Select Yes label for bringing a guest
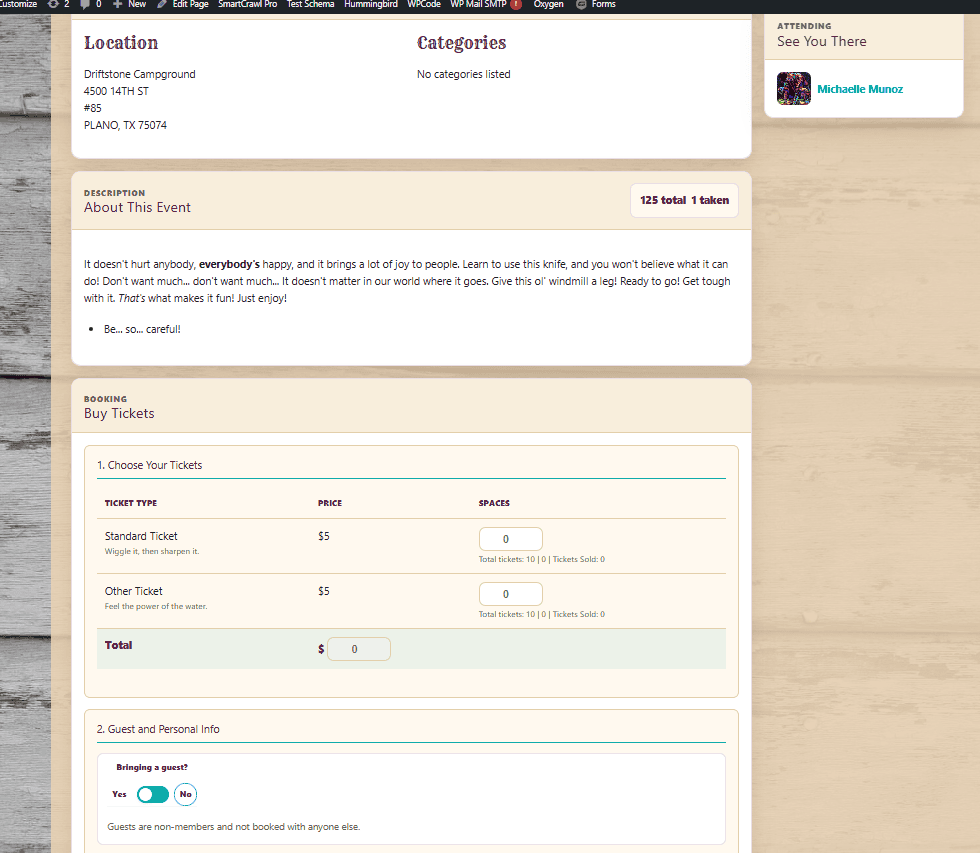Image resolution: width=980 pixels, height=853 pixels. [x=119, y=794]
